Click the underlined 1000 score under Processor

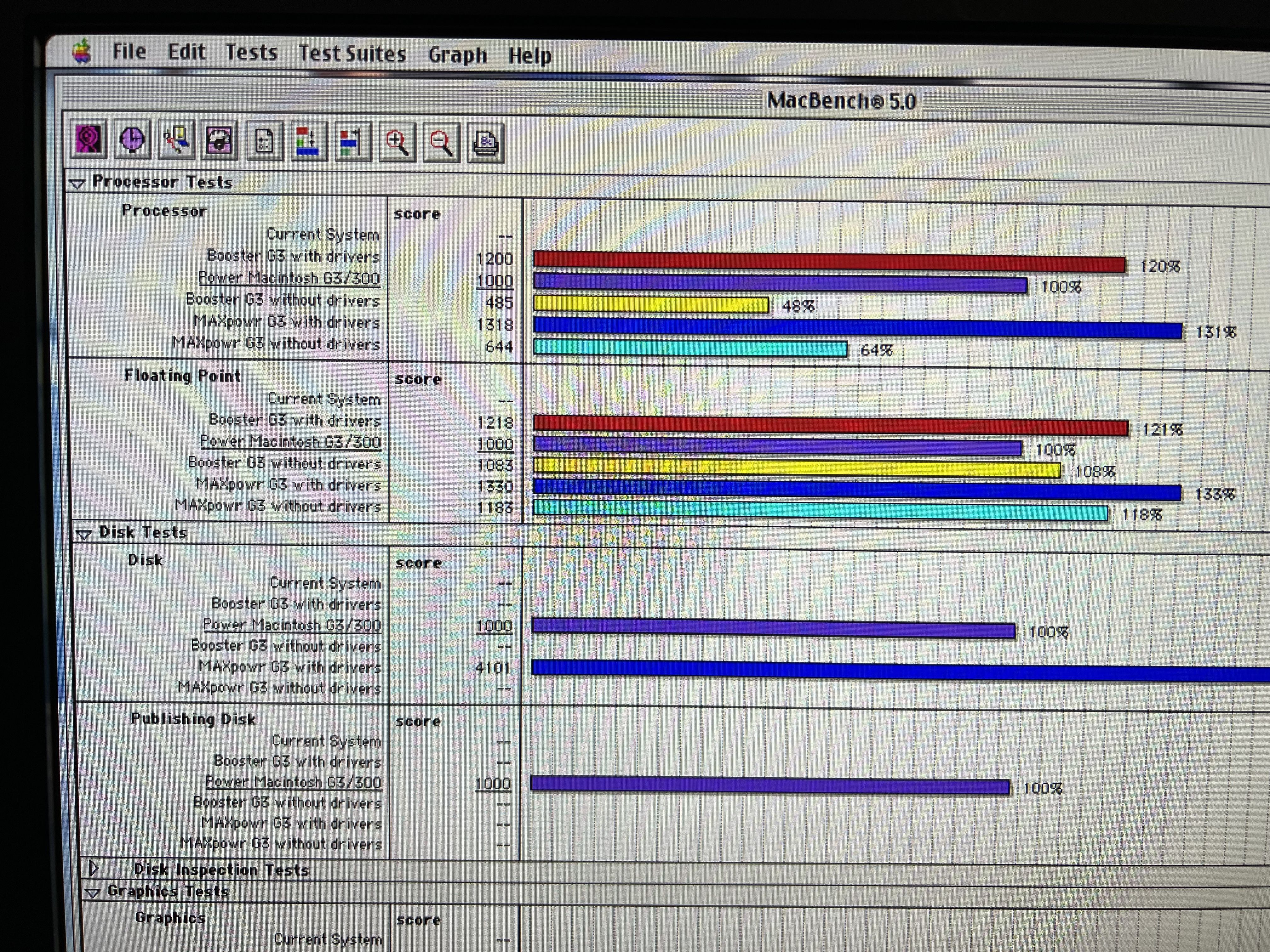point(495,280)
